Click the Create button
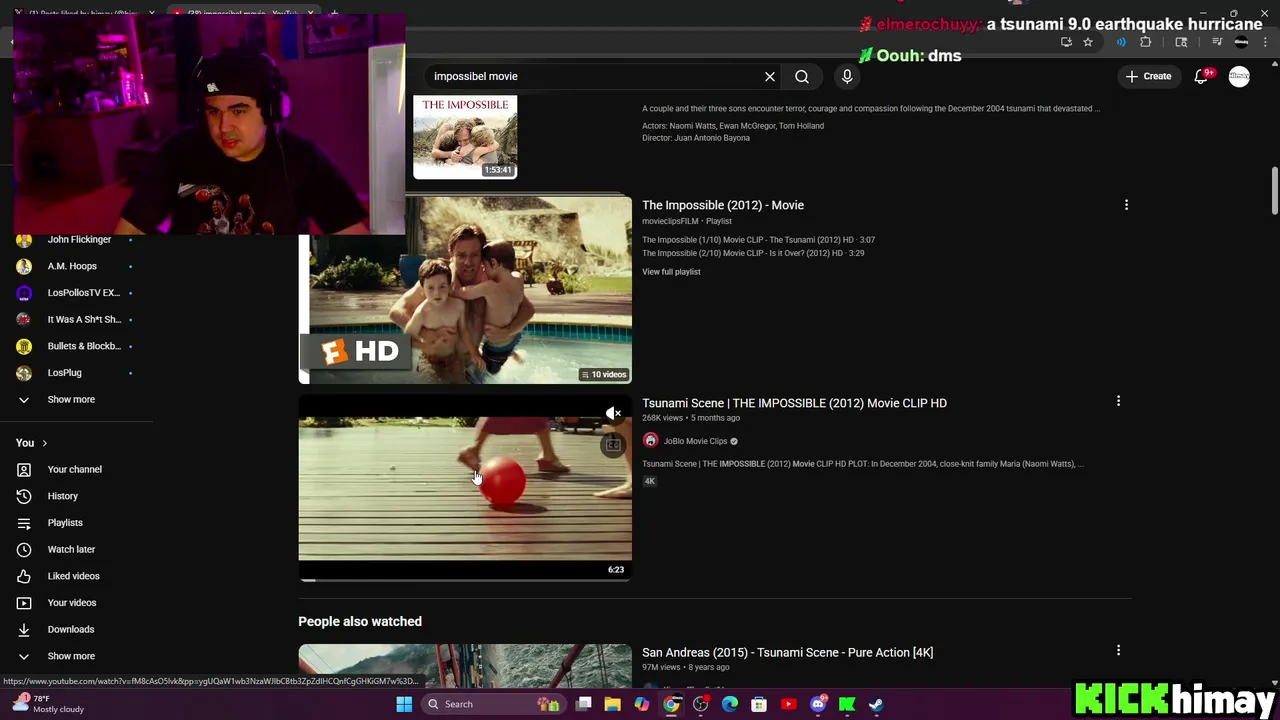The image size is (1280, 720). click(x=1147, y=76)
